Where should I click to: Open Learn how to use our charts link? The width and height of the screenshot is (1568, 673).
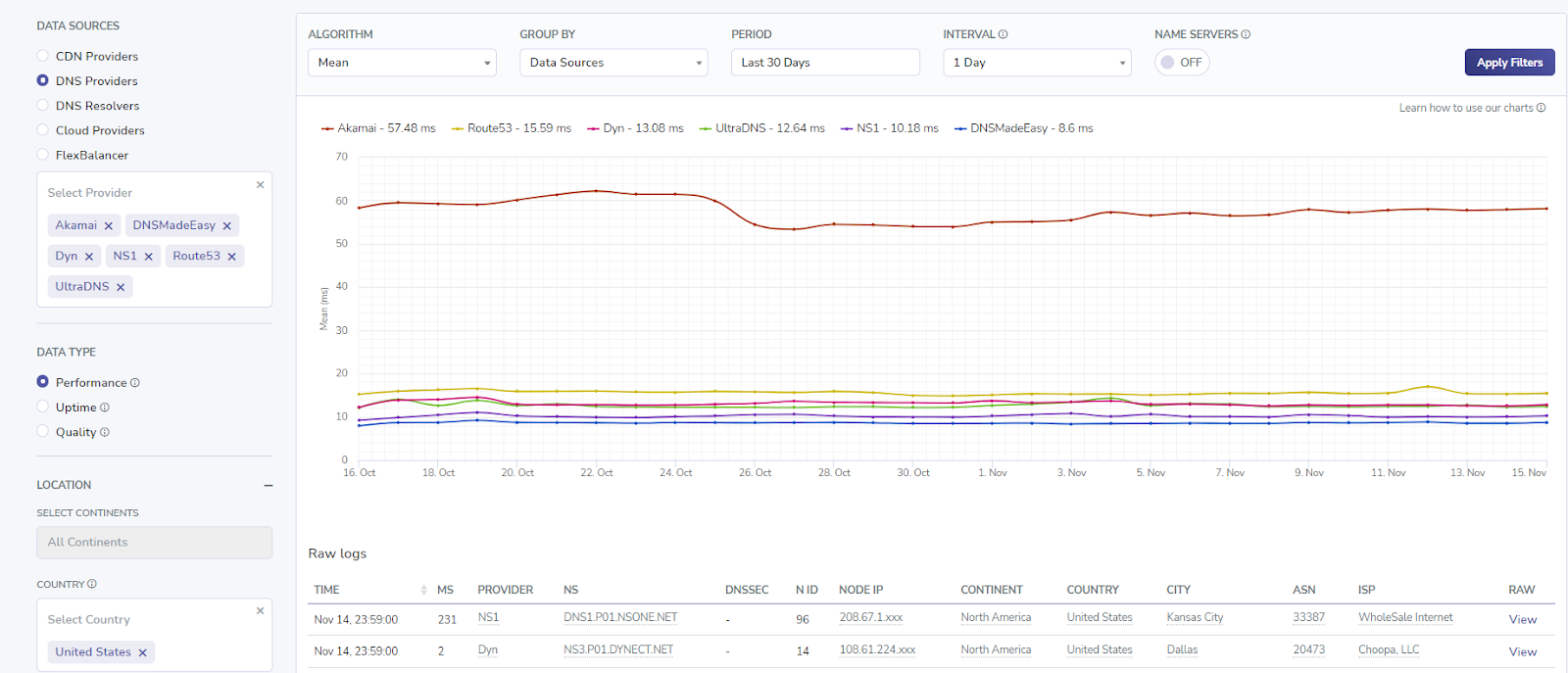(x=1472, y=108)
